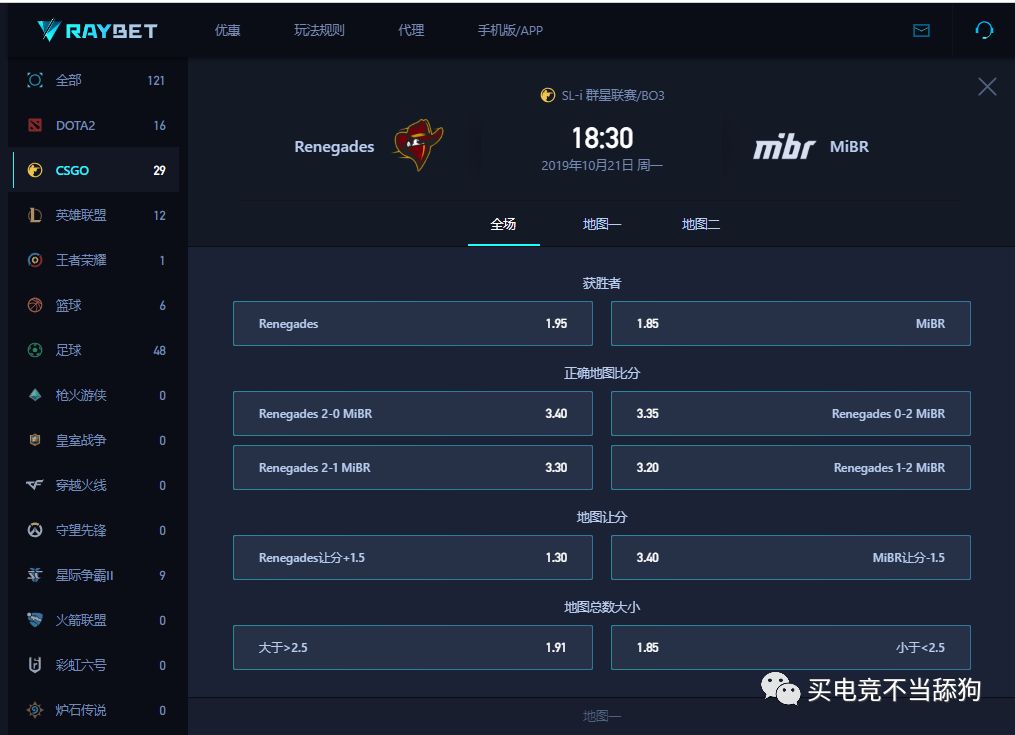Close the match details panel
The width and height of the screenshot is (1015, 735).
987,86
